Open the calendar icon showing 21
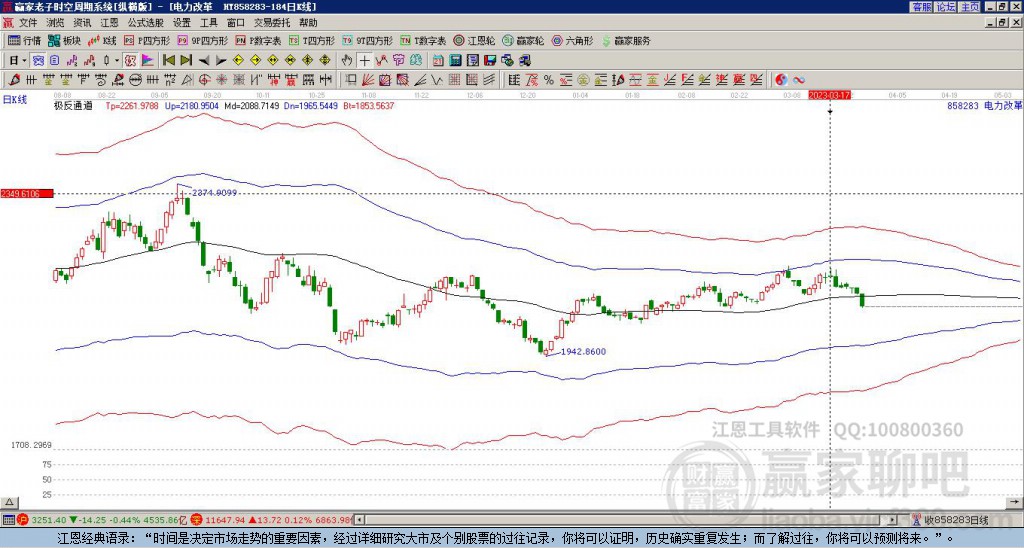The image size is (1024, 548). pos(438,61)
